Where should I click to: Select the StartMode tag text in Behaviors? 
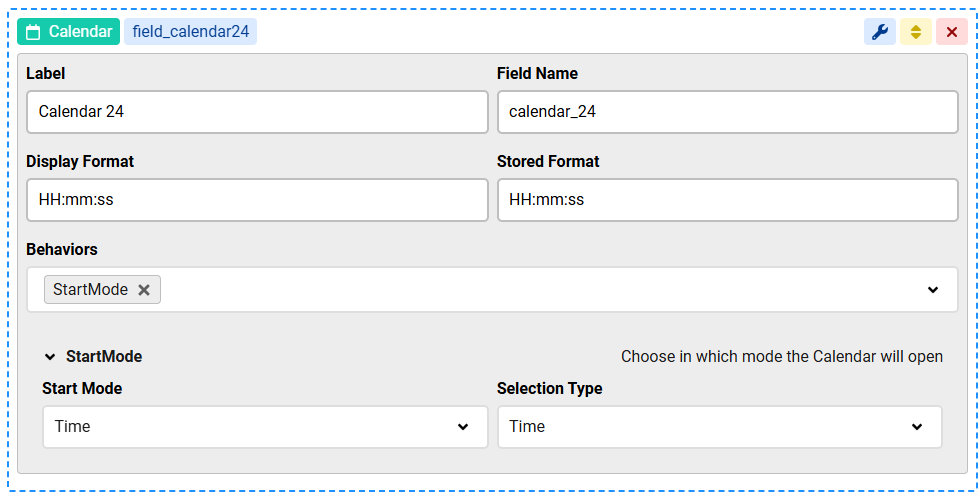tap(91, 290)
